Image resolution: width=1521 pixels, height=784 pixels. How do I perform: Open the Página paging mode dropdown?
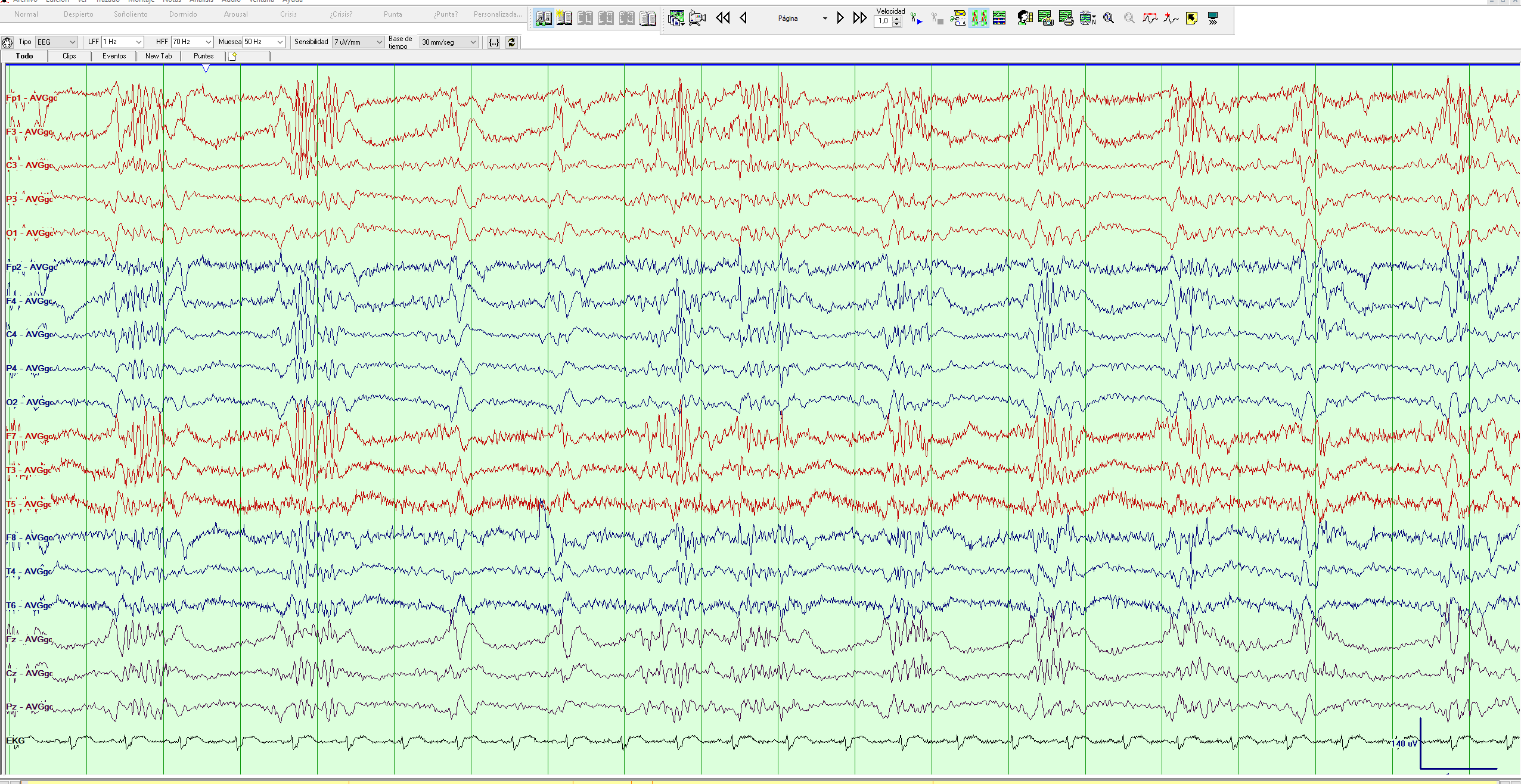(x=825, y=18)
